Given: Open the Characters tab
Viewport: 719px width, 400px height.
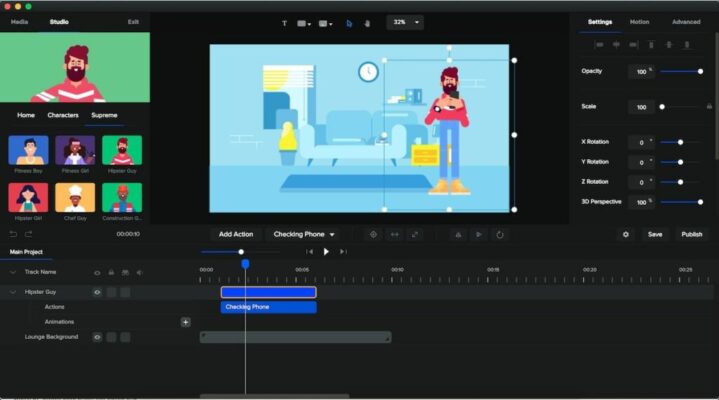Looking at the screenshot, I should [62, 115].
